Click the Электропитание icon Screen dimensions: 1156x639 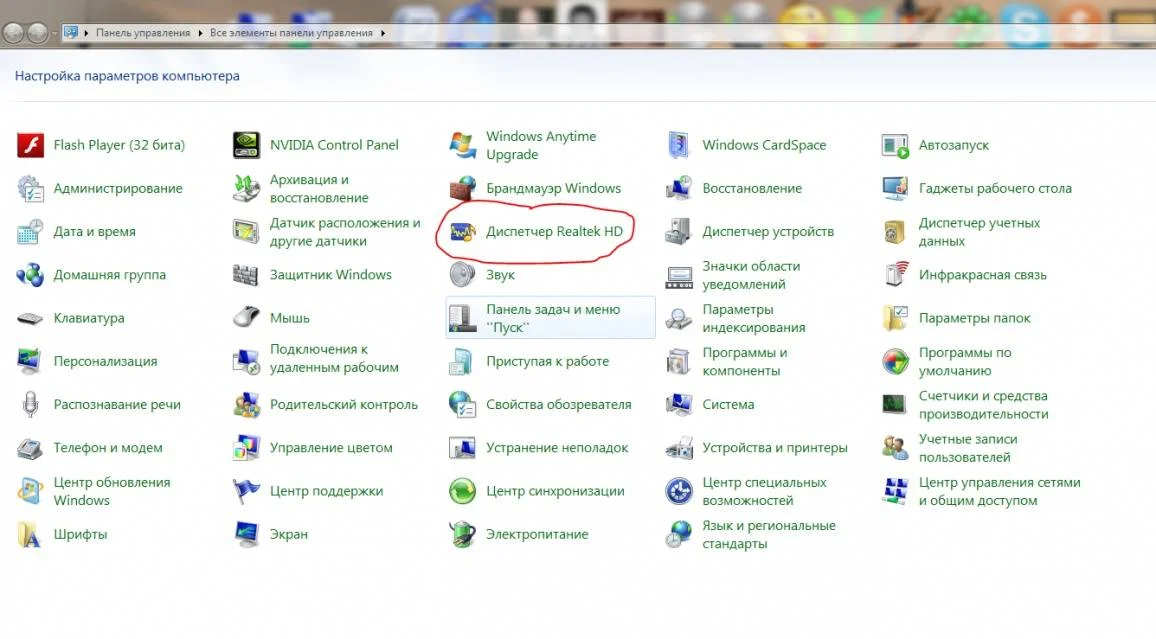point(463,534)
